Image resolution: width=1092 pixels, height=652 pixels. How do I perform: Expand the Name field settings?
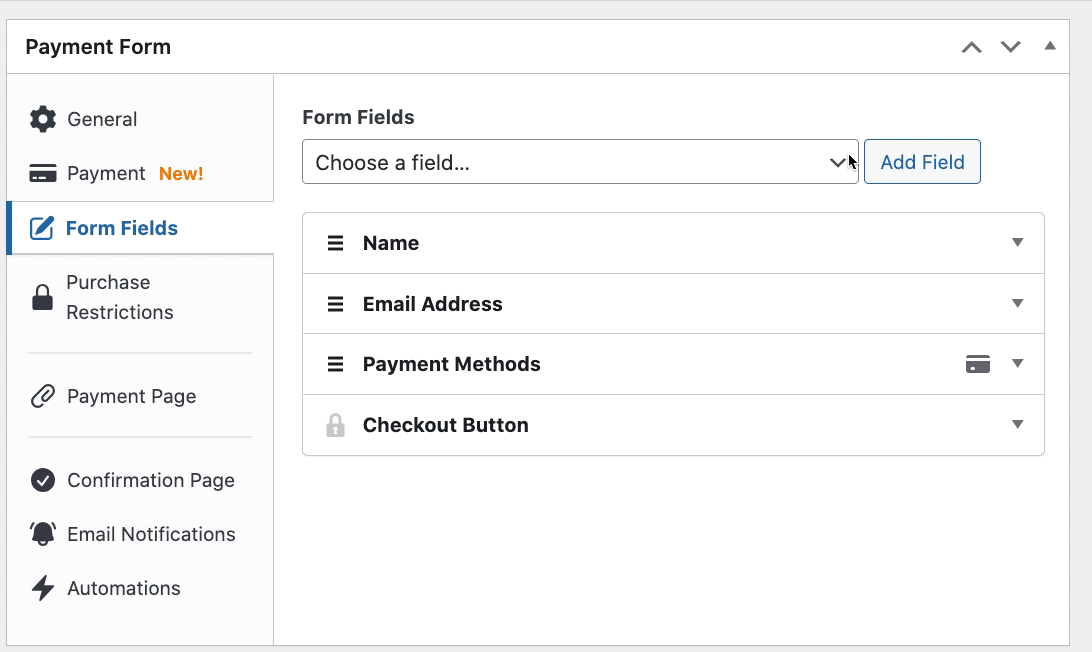pyautogui.click(x=1017, y=243)
